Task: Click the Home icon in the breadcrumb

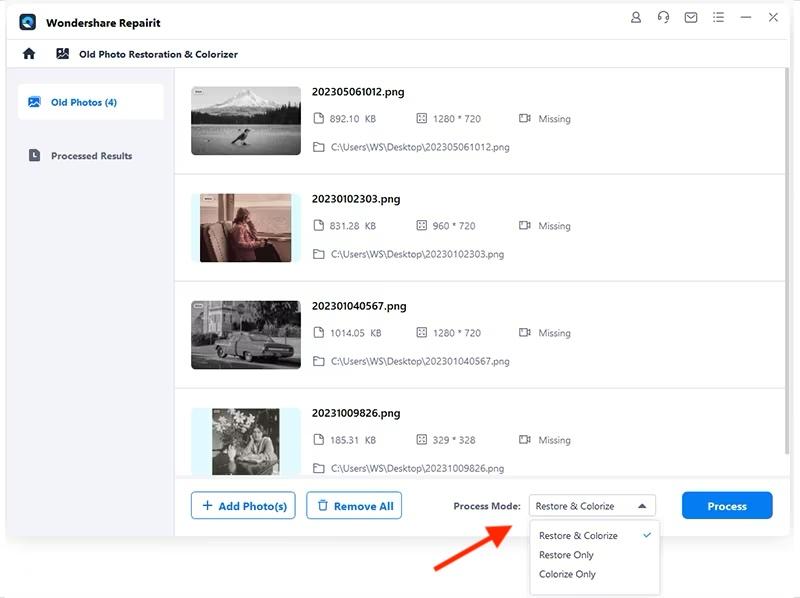Action: (x=29, y=54)
